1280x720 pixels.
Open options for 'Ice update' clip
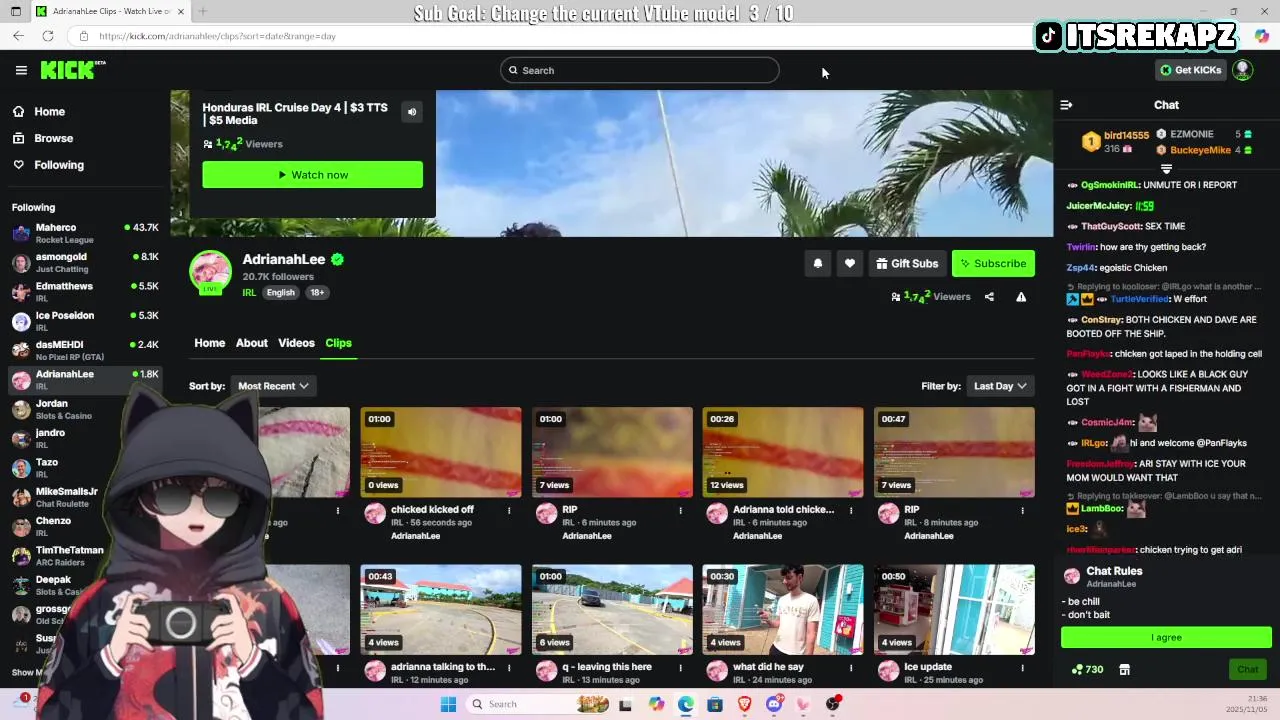pos(1022,668)
